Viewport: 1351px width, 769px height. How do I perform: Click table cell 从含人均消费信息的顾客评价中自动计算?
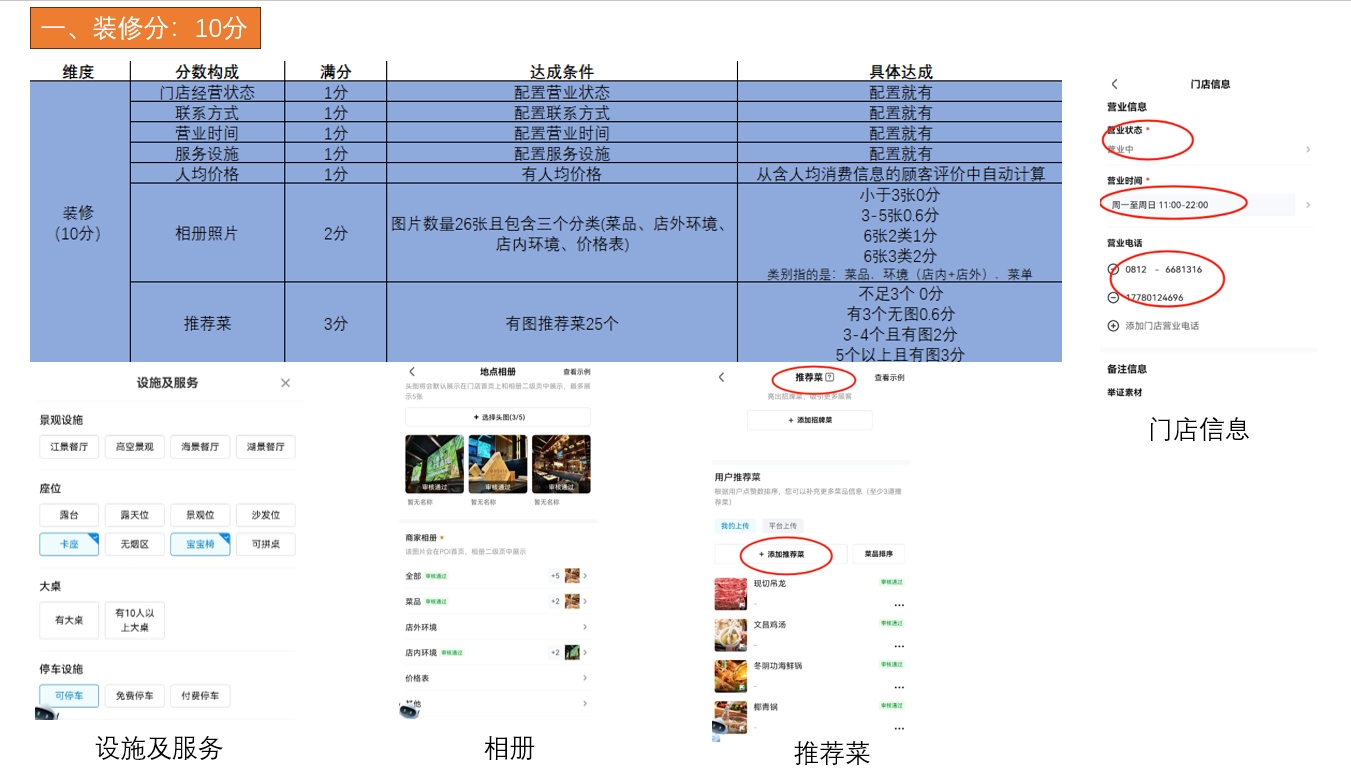tap(901, 174)
